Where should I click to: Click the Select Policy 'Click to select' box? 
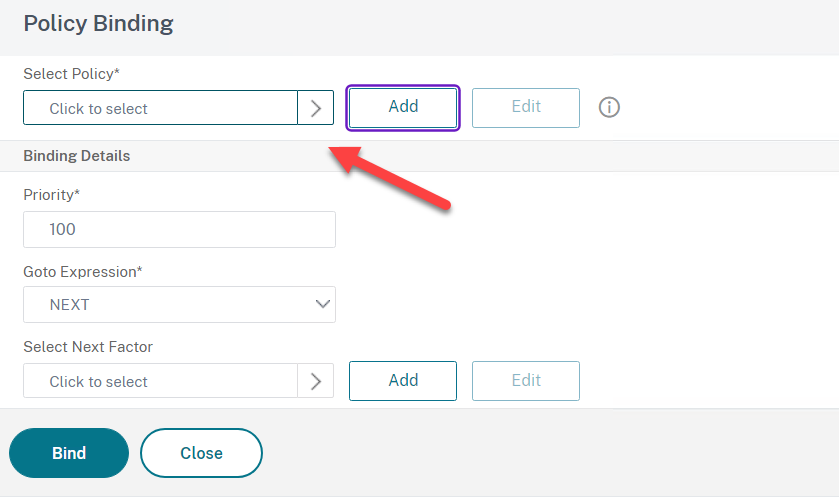tap(161, 108)
